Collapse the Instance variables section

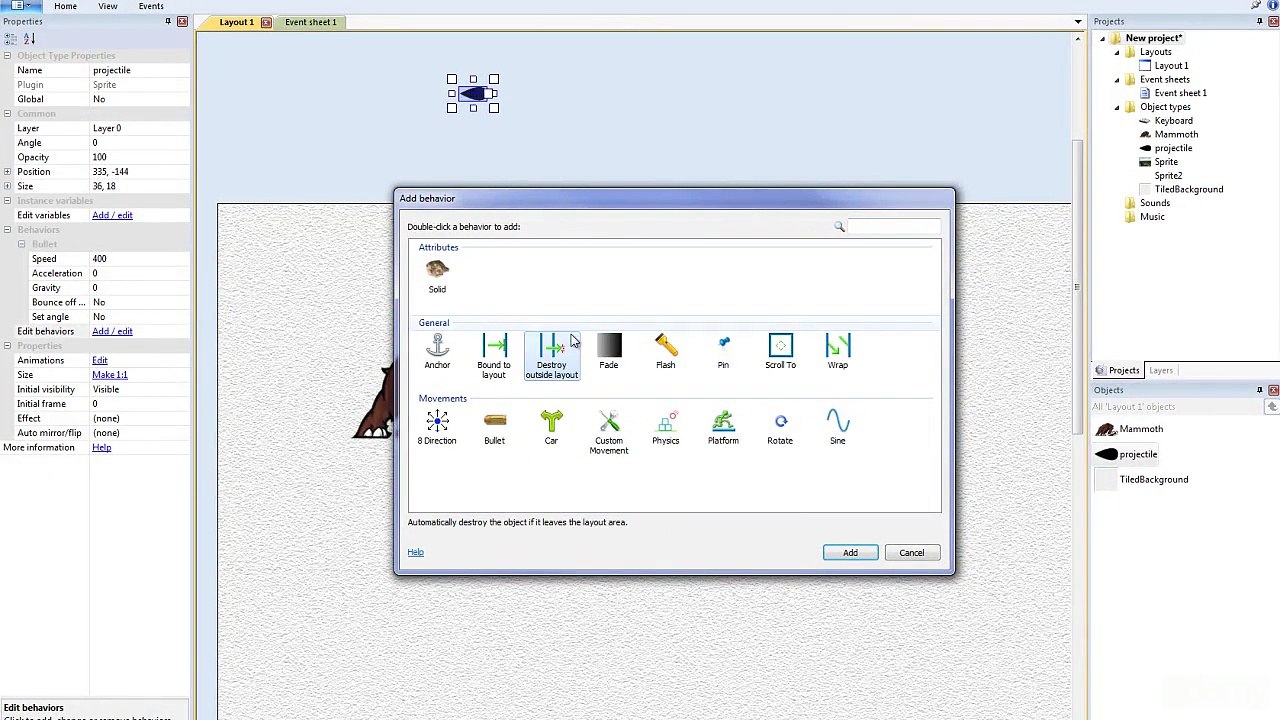(x=7, y=201)
